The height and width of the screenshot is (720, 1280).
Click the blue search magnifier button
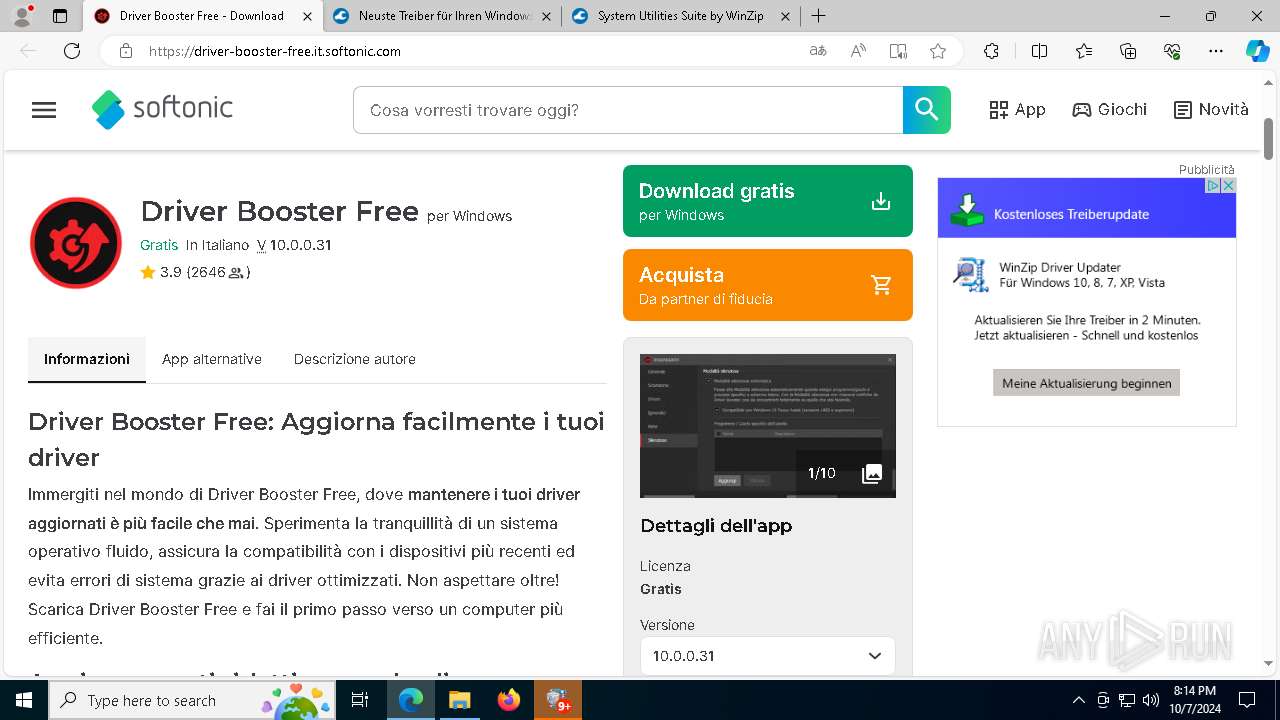pos(927,110)
